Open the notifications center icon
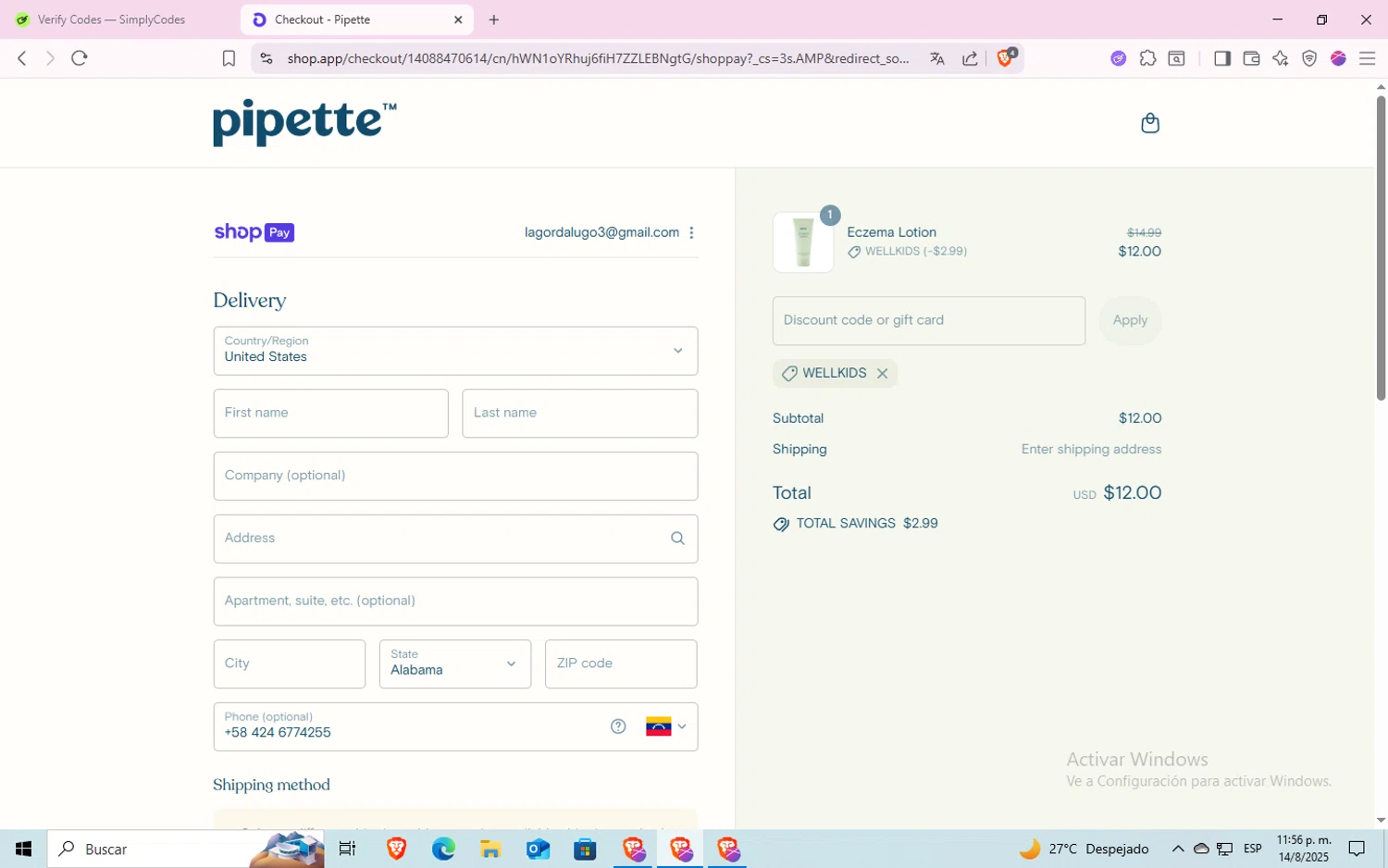 pyautogui.click(x=1357, y=849)
